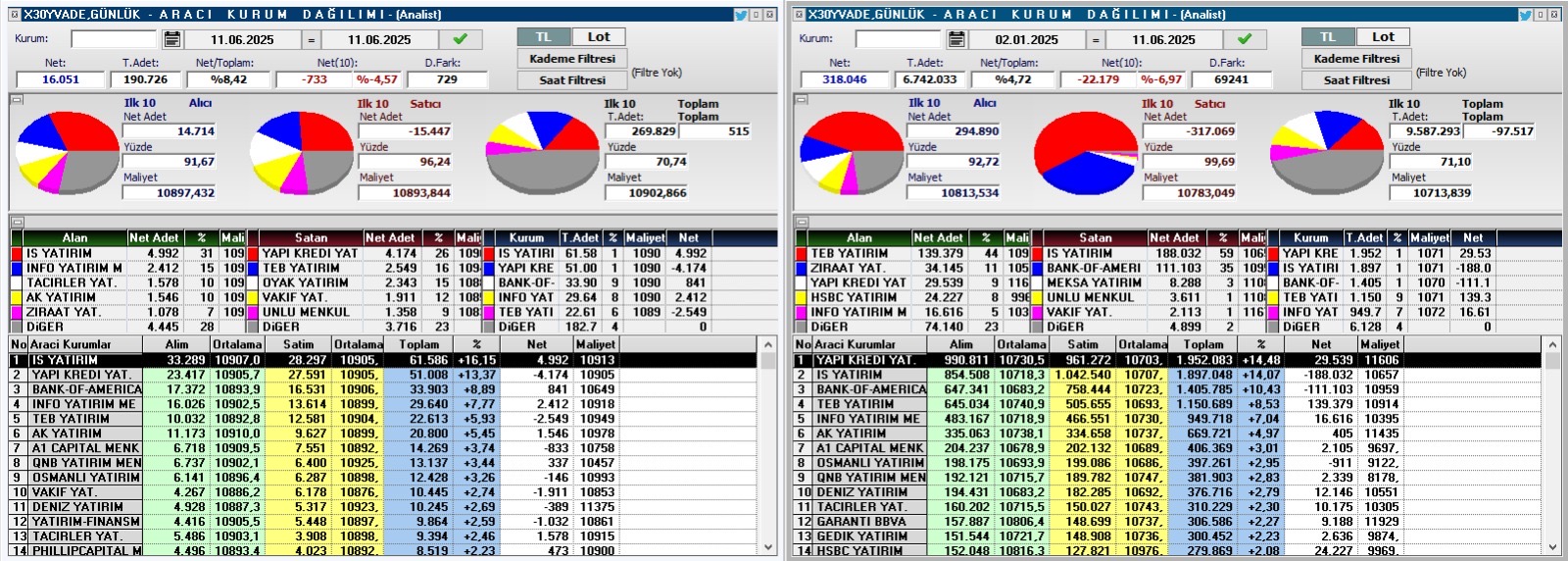Click red swatch beside TEB YATIRIM in right Alan table

tap(802, 253)
